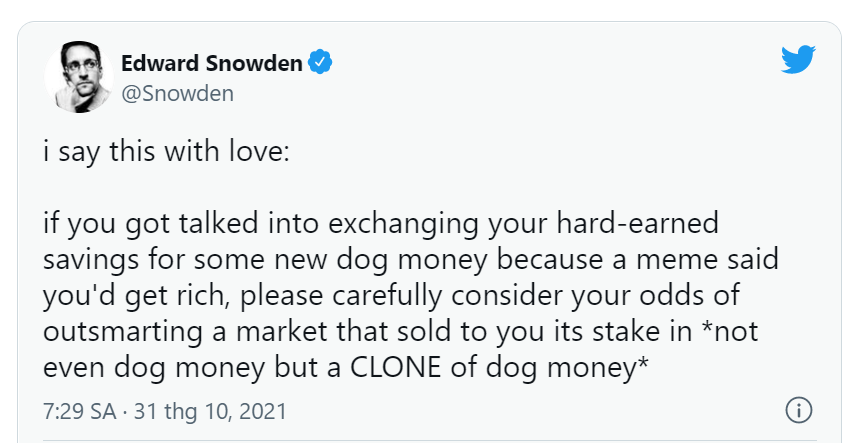Screen dimensions: 862x443
Task: Click the line starting "savings for some new"
Action: [411, 261]
